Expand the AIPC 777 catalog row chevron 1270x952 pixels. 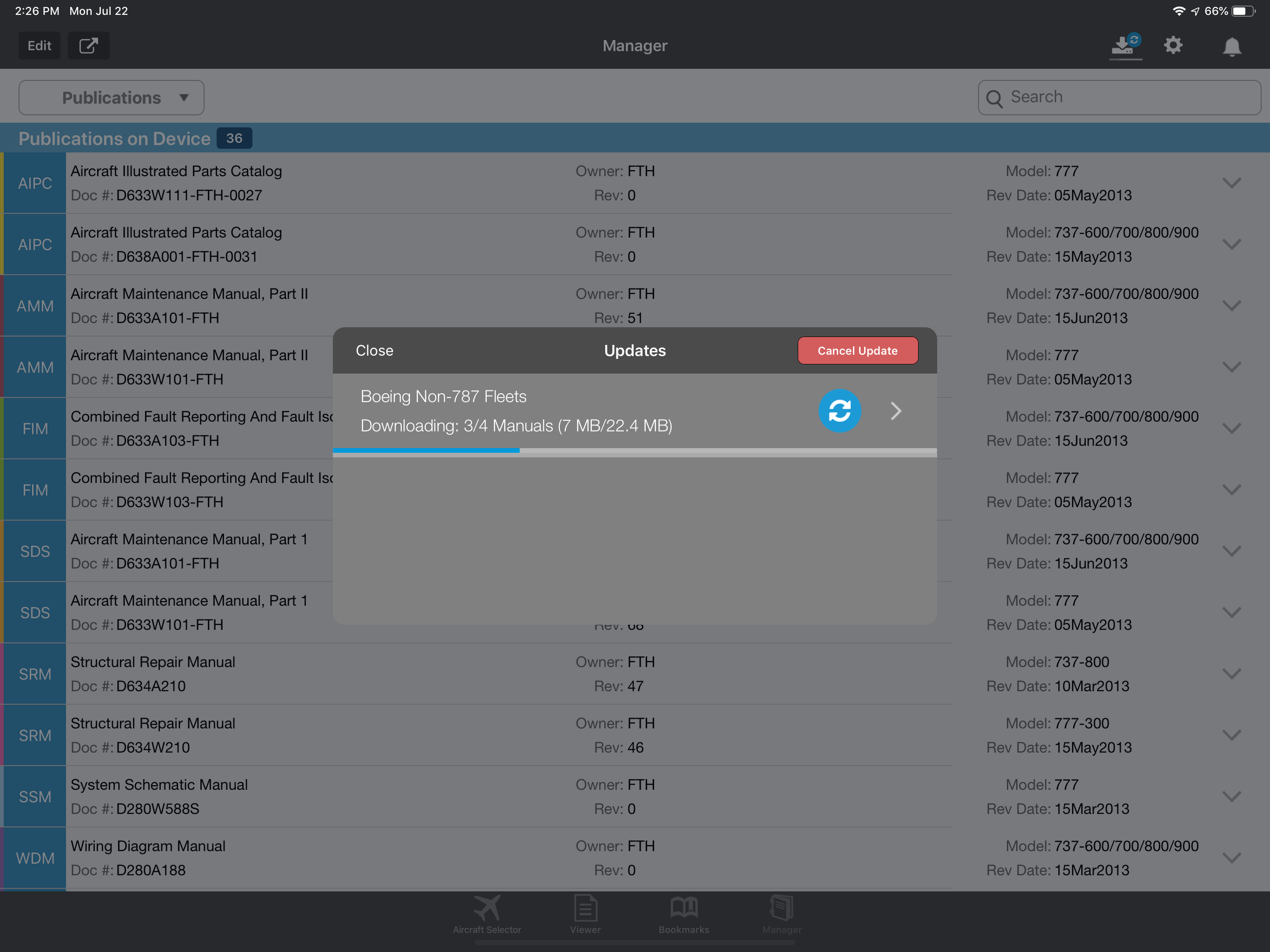point(1231,183)
